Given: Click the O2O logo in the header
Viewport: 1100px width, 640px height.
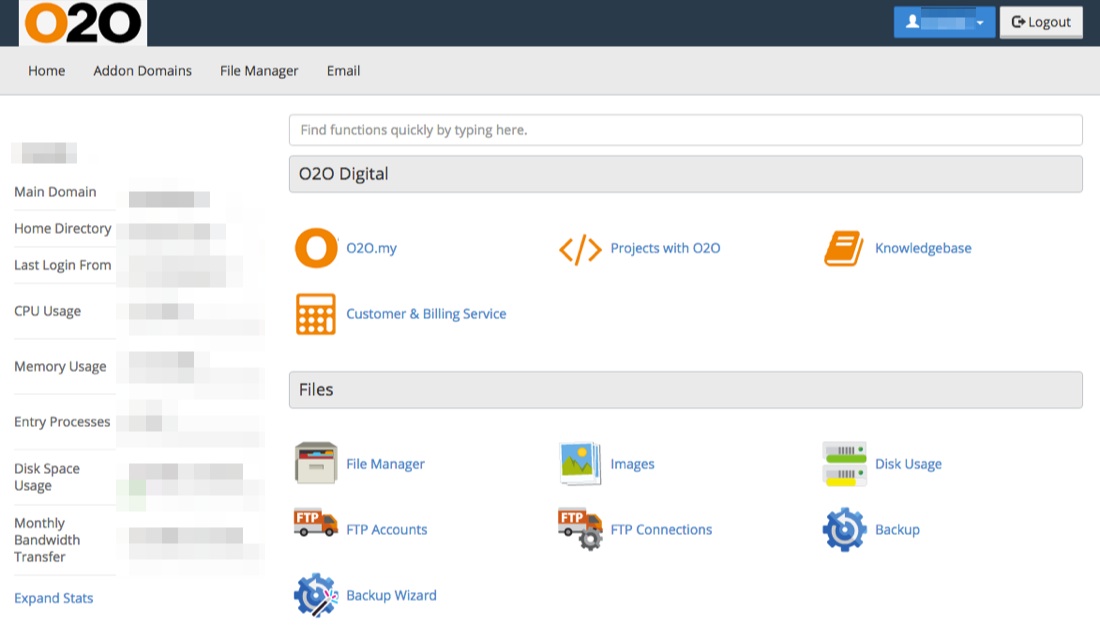Looking at the screenshot, I should coord(83,23).
